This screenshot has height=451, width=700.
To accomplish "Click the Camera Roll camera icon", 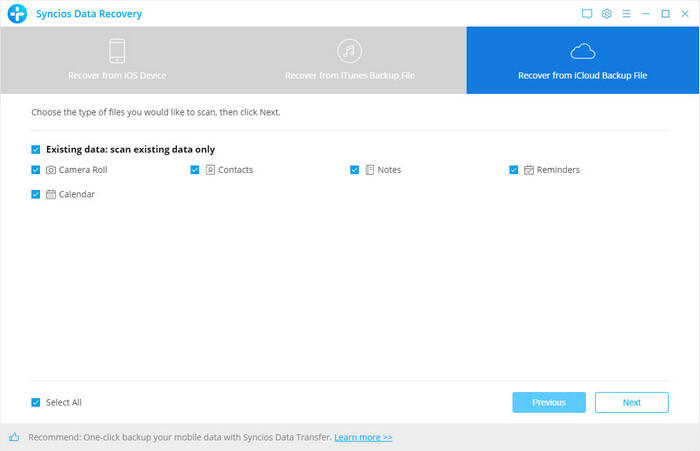I will 51,170.
